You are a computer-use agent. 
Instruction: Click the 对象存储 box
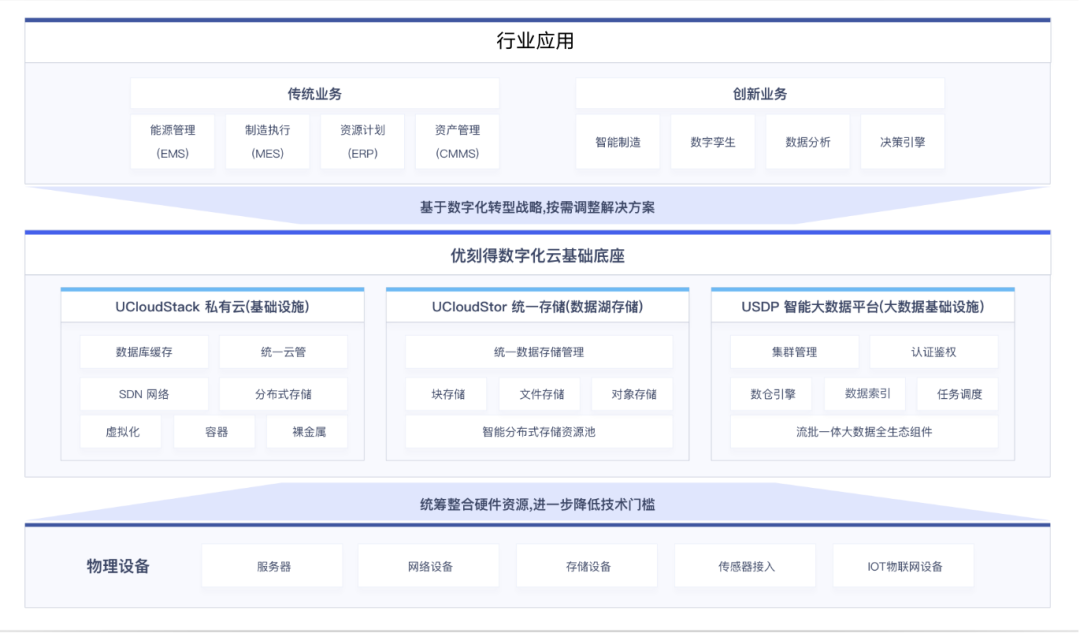pyautogui.click(x=632, y=394)
